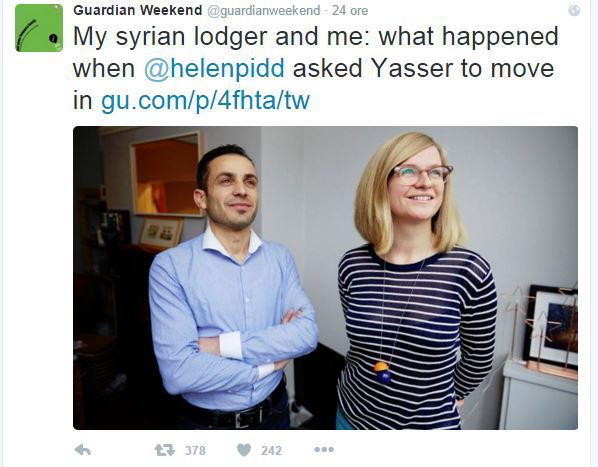Like the tweet with heart icon

[x=244, y=450]
